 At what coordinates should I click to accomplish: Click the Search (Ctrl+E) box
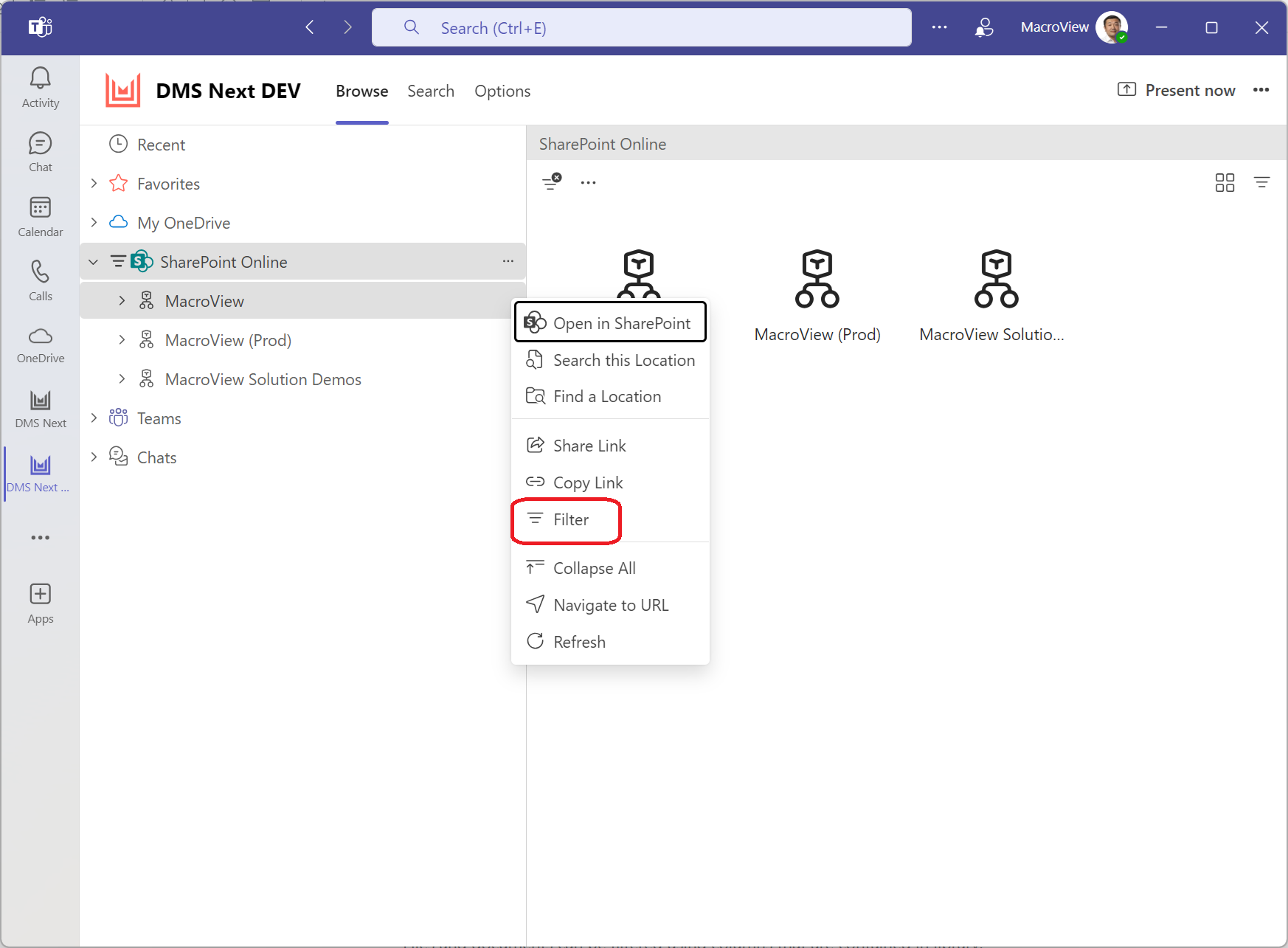tap(641, 27)
